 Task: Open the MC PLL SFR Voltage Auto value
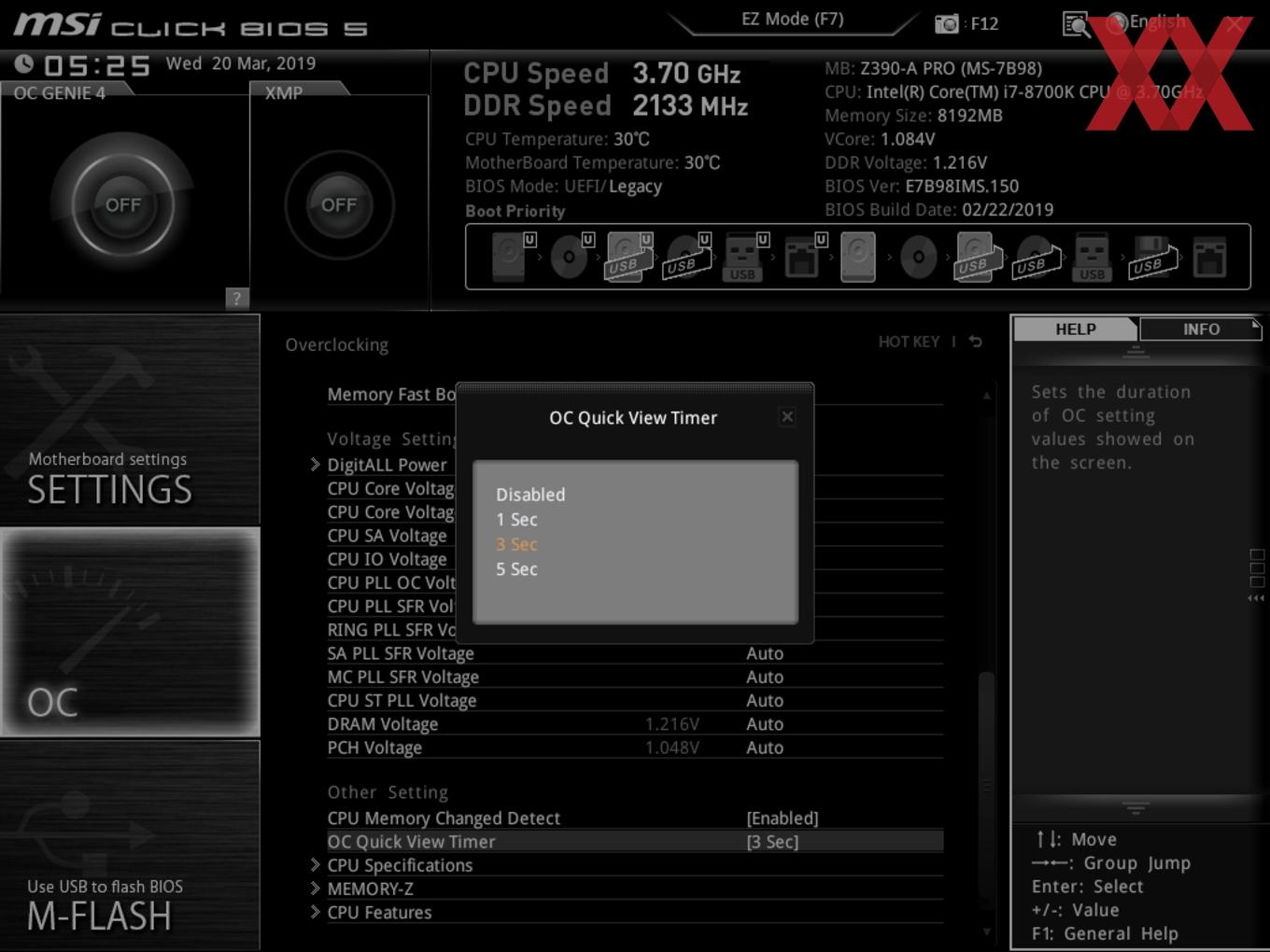[x=764, y=677]
